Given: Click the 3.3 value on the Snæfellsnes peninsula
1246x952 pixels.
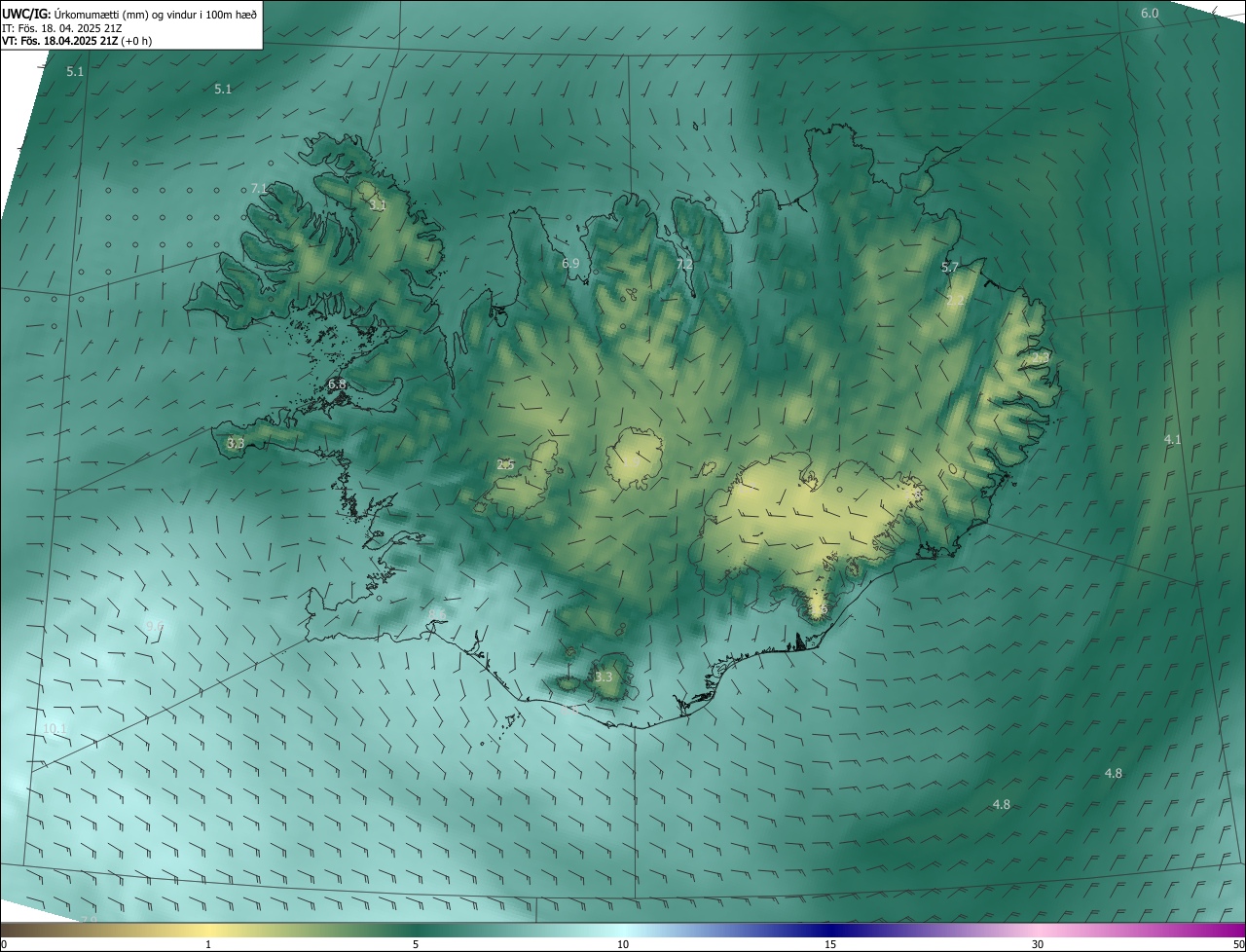Looking at the screenshot, I should (x=236, y=443).
